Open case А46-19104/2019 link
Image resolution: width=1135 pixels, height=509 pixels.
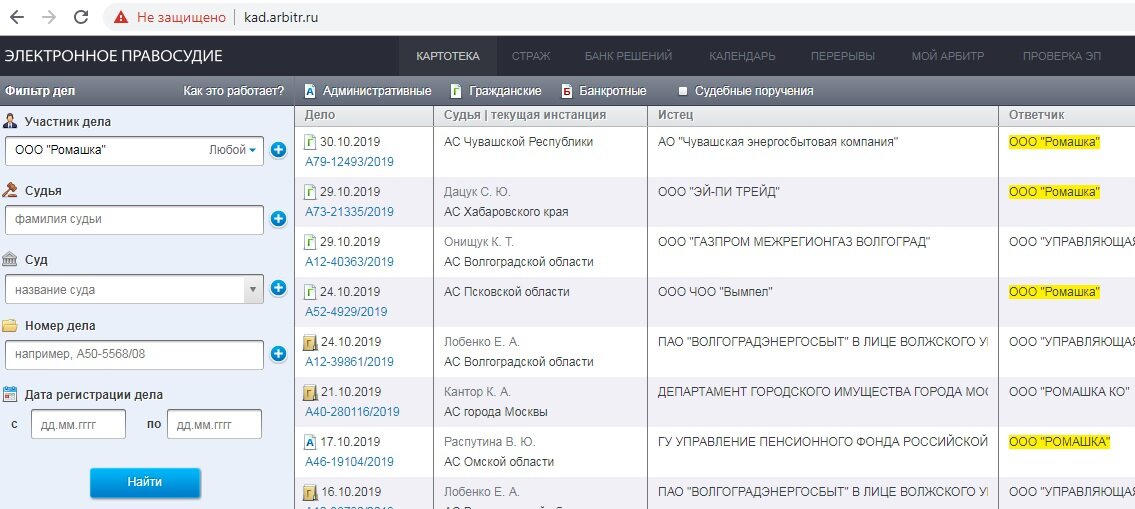click(349, 461)
